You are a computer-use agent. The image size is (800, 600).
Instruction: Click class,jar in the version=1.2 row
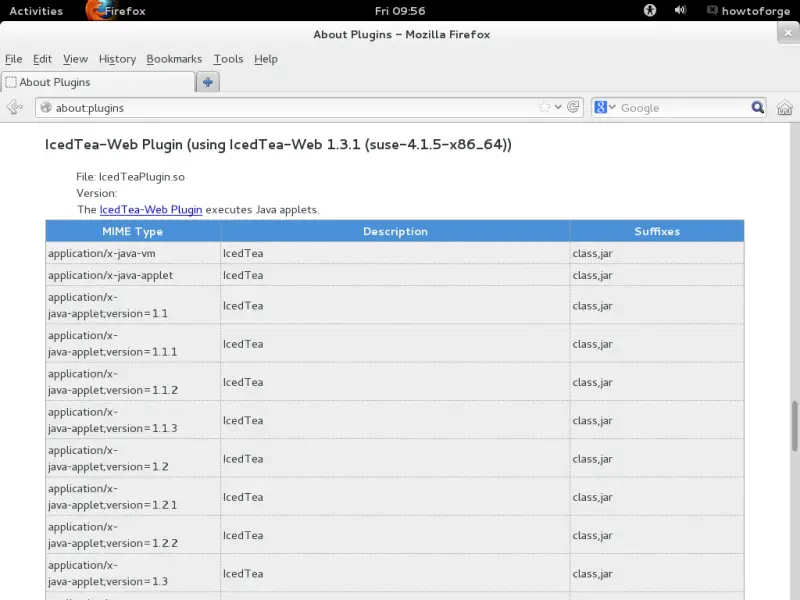point(592,459)
